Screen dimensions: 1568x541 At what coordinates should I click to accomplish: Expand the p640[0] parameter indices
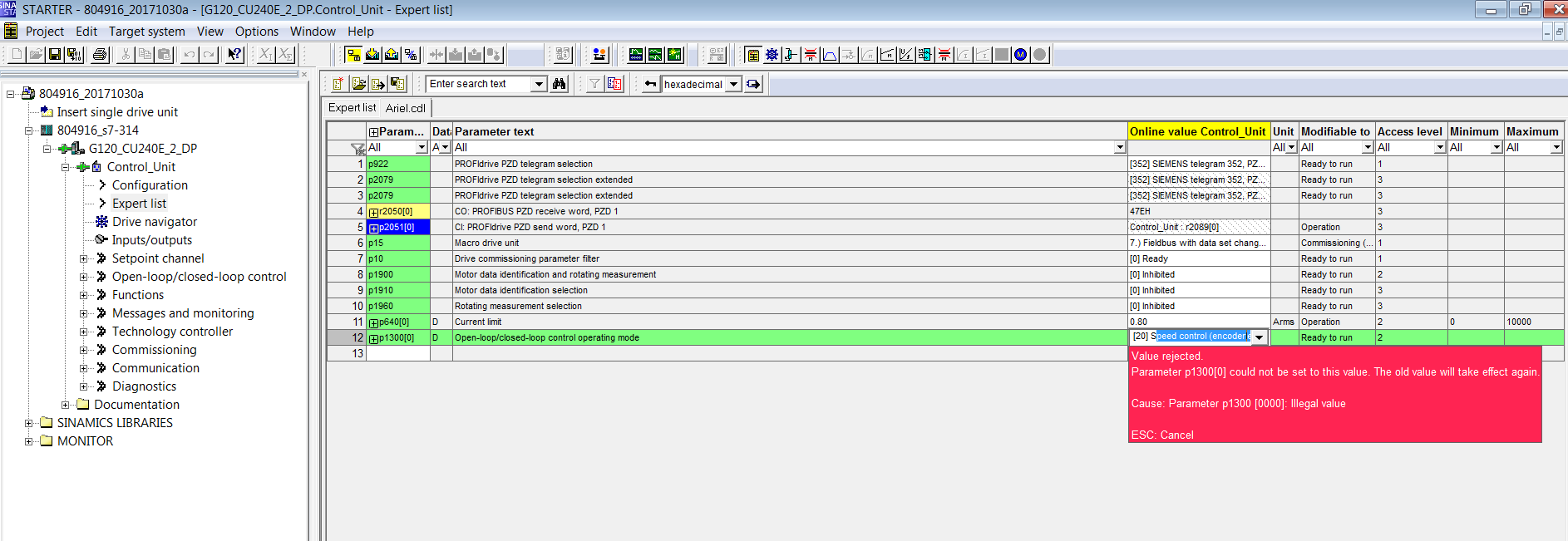(x=374, y=322)
